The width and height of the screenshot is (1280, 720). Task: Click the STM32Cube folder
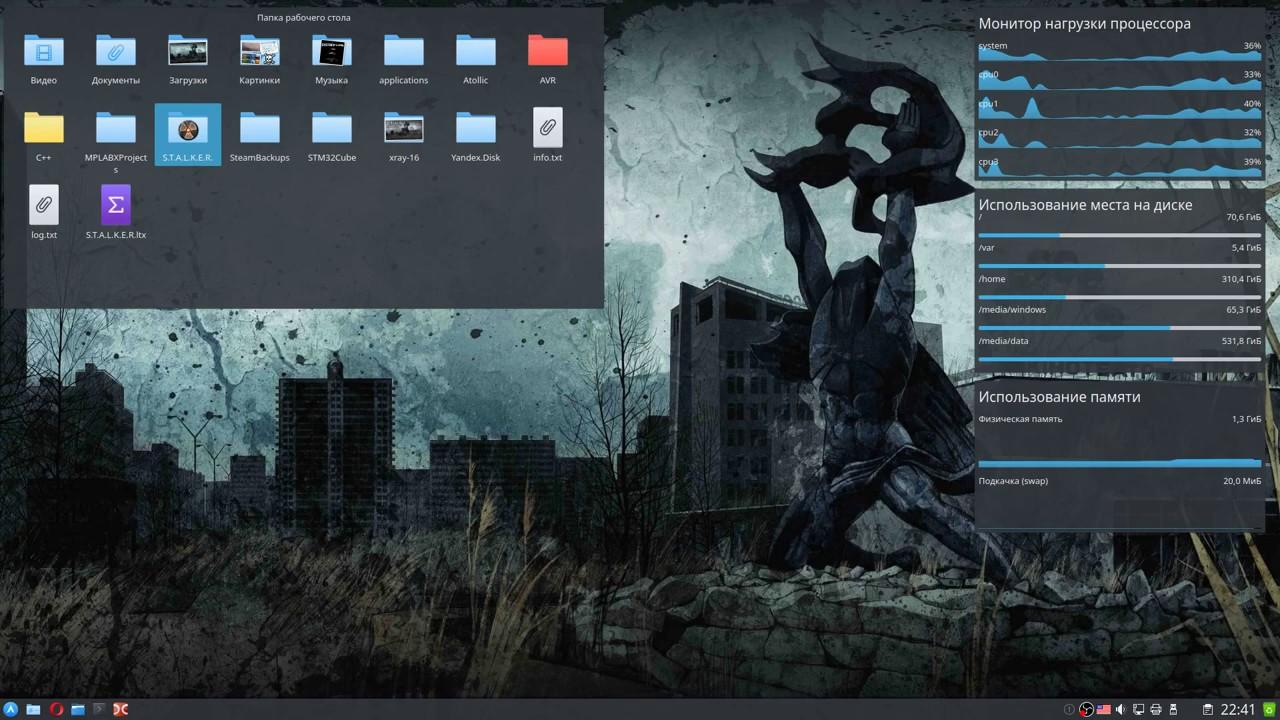tap(332, 137)
